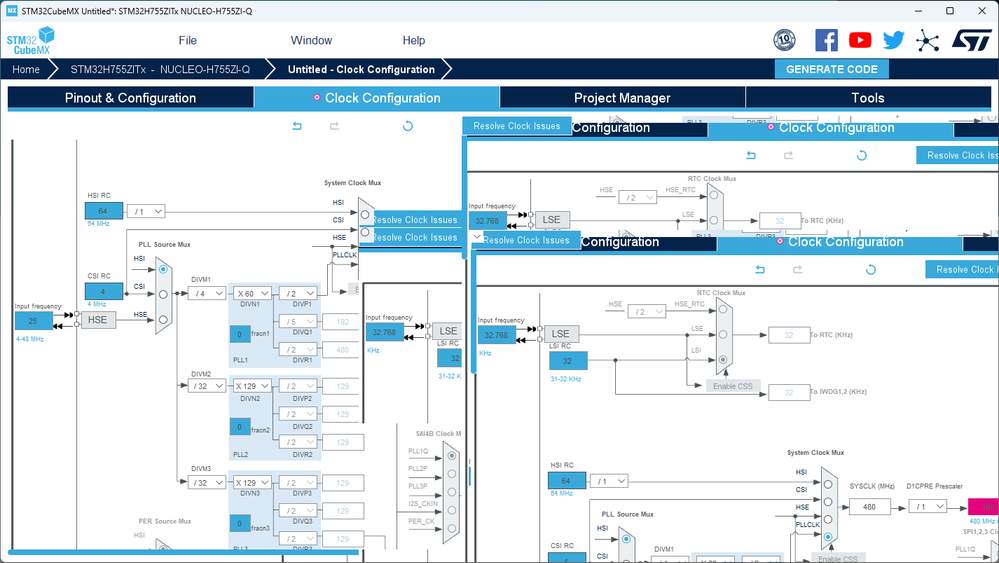This screenshot has height=563, width=999.
Task: Click Enable CSS below the lowest RTC Clock Mux
Action: [x=733, y=386]
